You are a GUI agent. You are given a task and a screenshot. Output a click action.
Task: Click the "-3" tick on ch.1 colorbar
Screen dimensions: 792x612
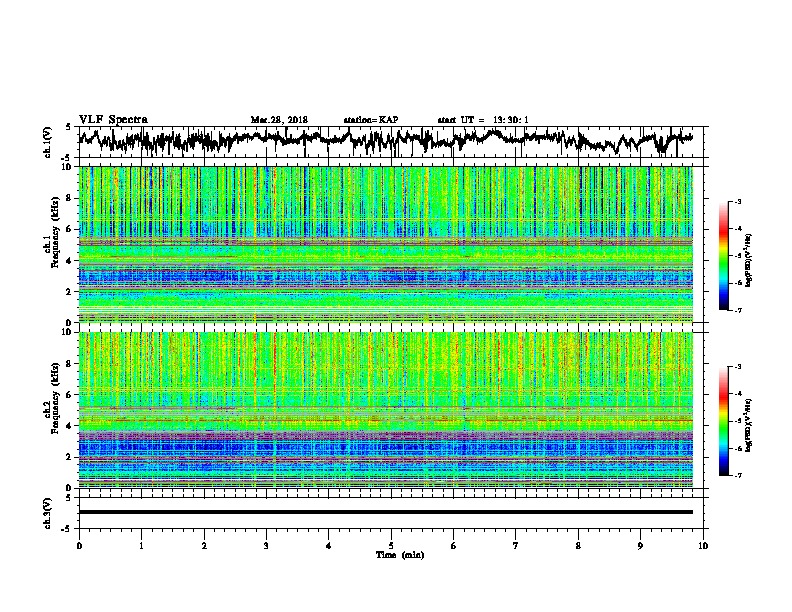(737, 201)
